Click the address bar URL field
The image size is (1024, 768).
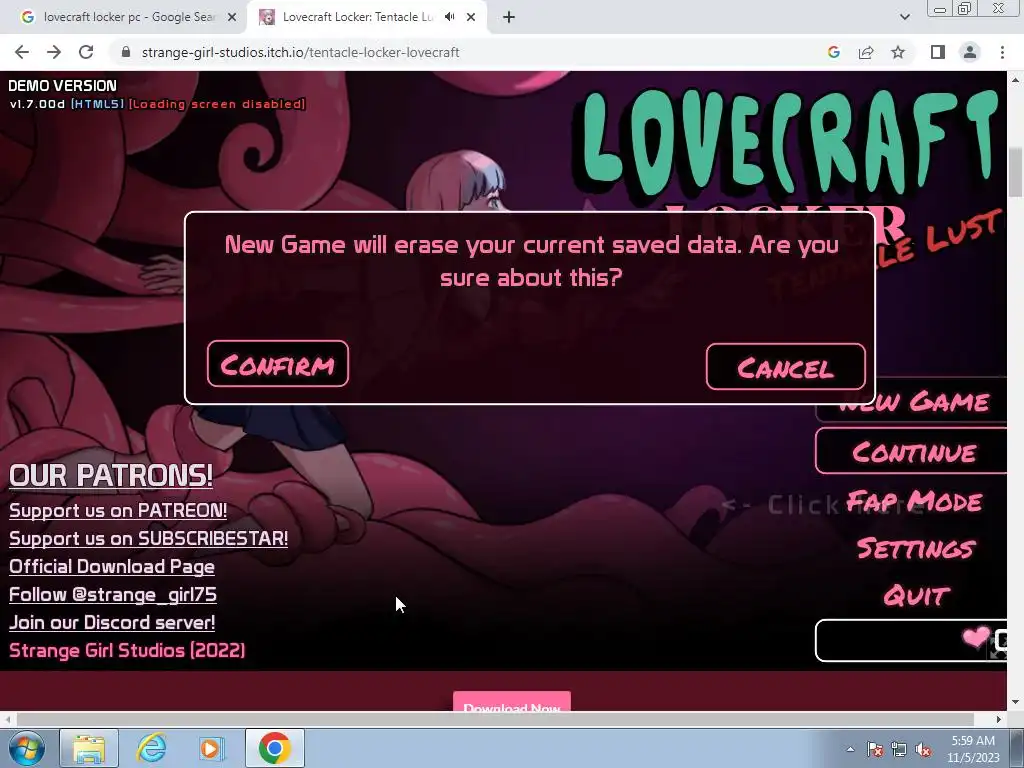pyautogui.click(x=457, y=52)
